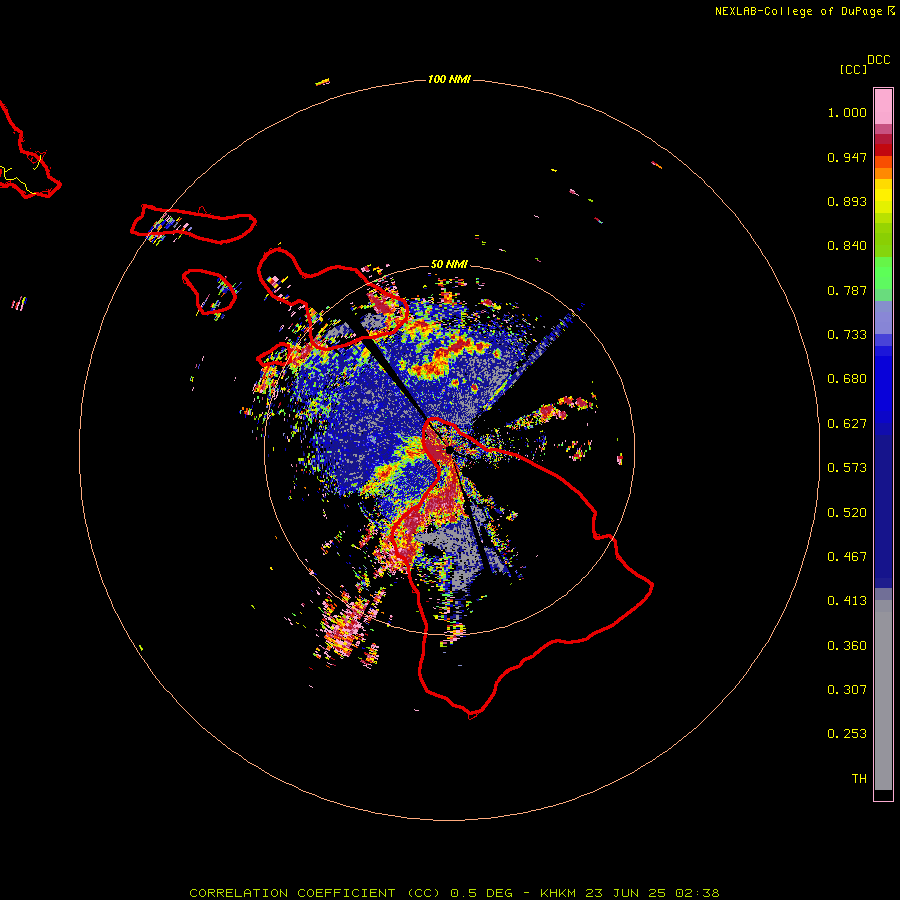The height and width of the screenshot is (900, 900).
Task: Click the 0.520 legend value
Action: [847, 513]
